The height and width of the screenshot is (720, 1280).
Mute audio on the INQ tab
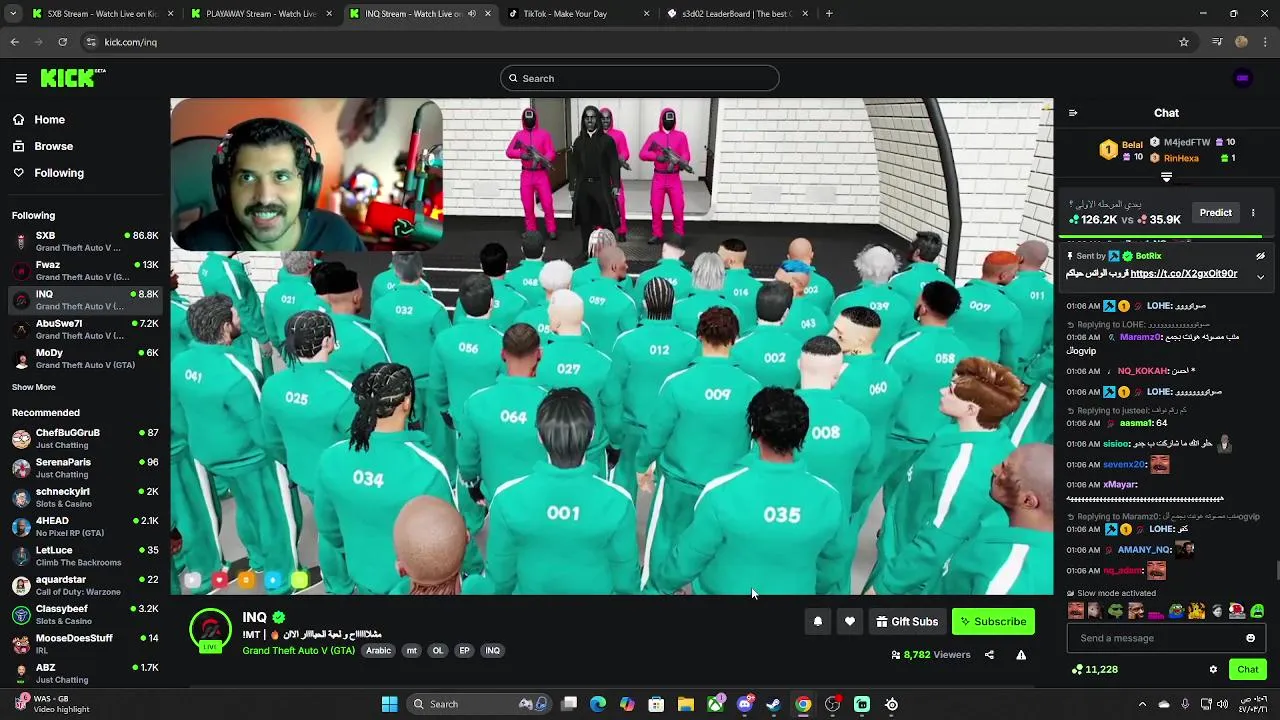472,14
